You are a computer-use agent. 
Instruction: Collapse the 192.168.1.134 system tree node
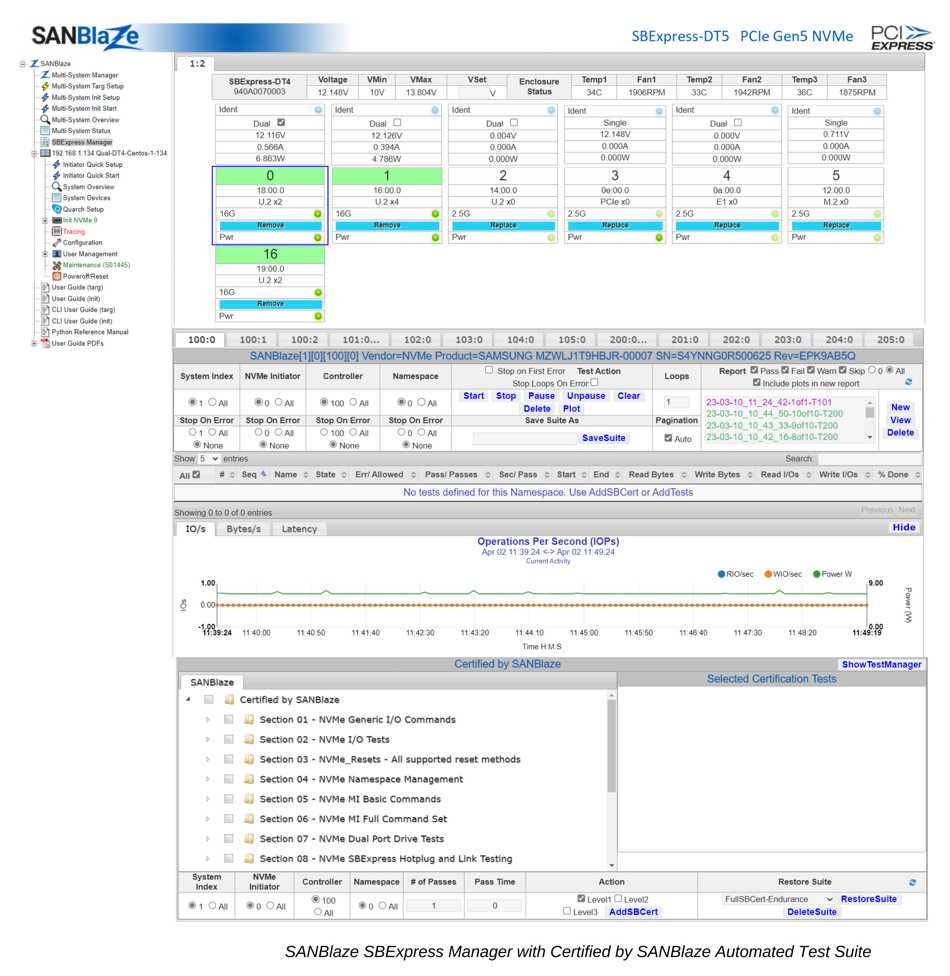(34, 153)
